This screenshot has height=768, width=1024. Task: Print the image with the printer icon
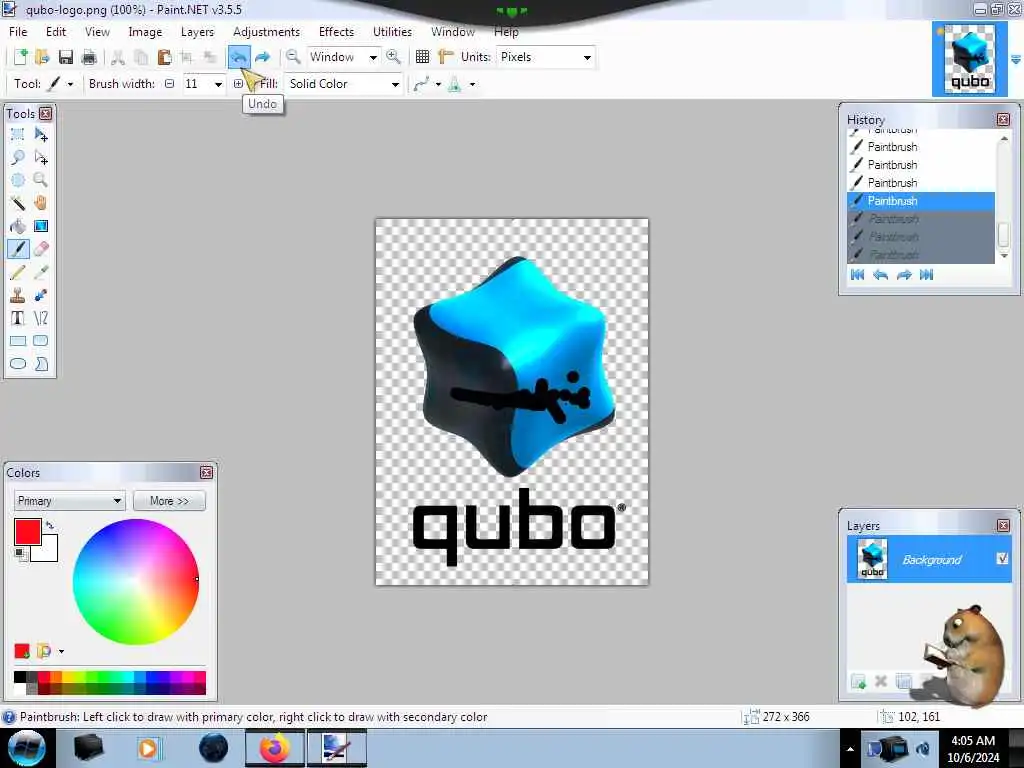coord(89,57)
